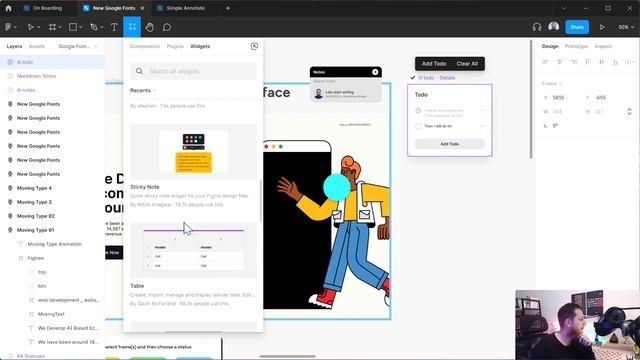The image size is (640, 360).
Task: Open the Google Font page dropdown
Action: tap(78, 46)
